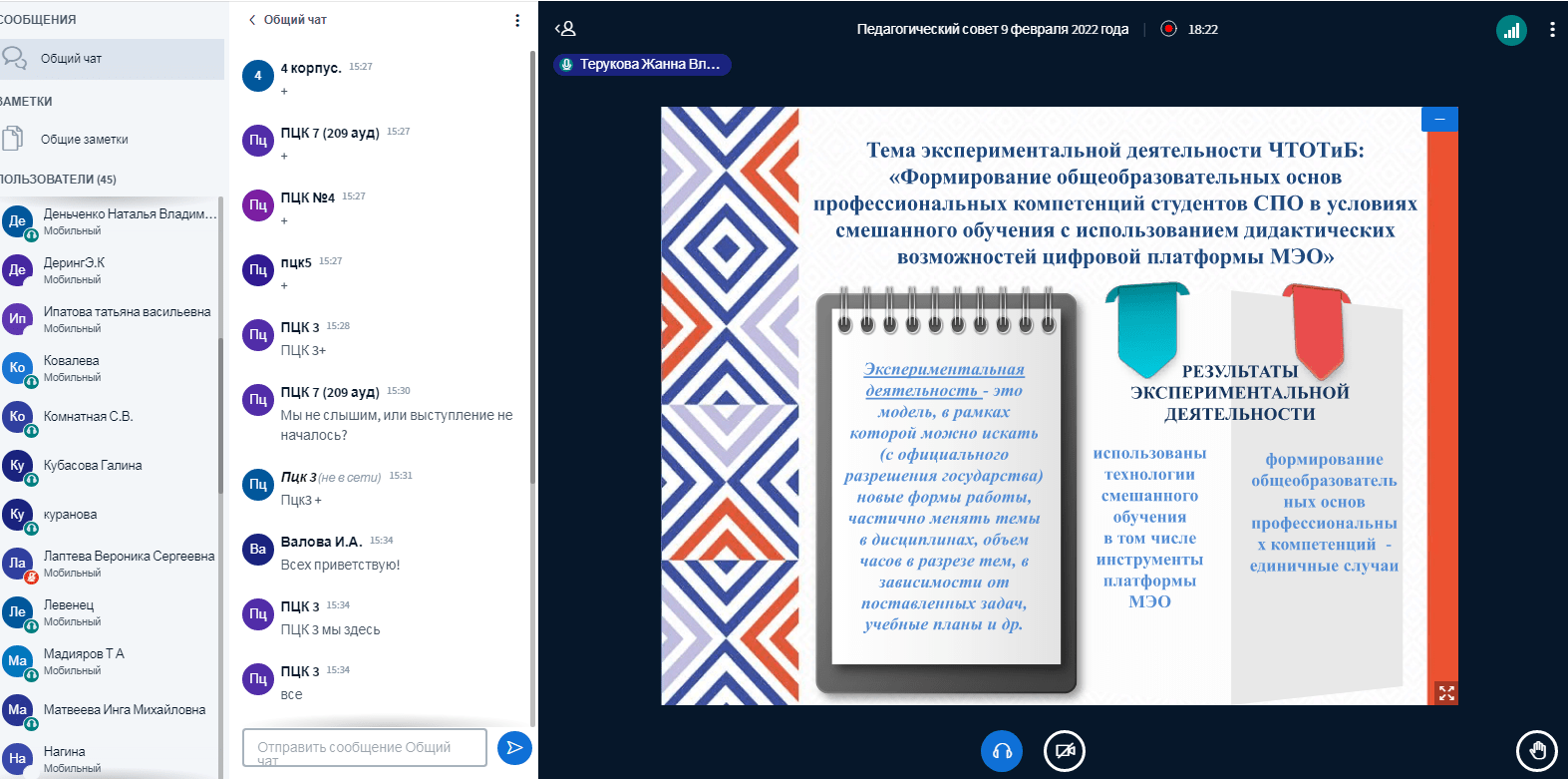Select user Ипатова татьяна васильевна
Image resolution: width=1568 pixels, height=779 pixels.
[x=110, y=319]
